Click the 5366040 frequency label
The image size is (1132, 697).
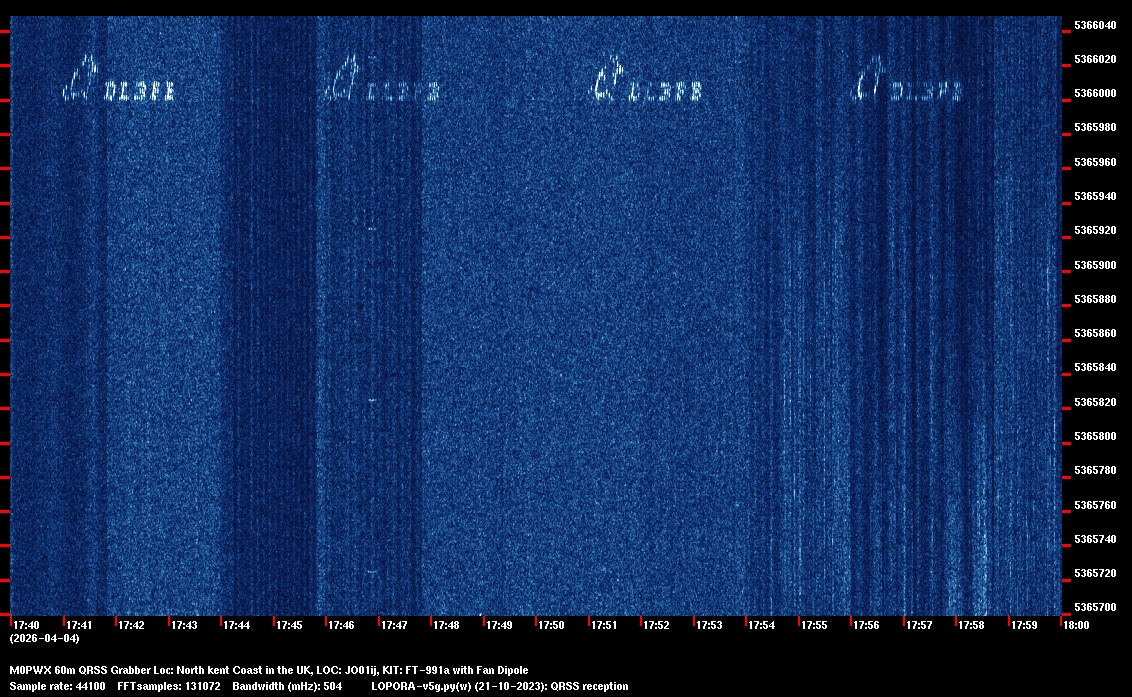click(x=1095, y=25)
